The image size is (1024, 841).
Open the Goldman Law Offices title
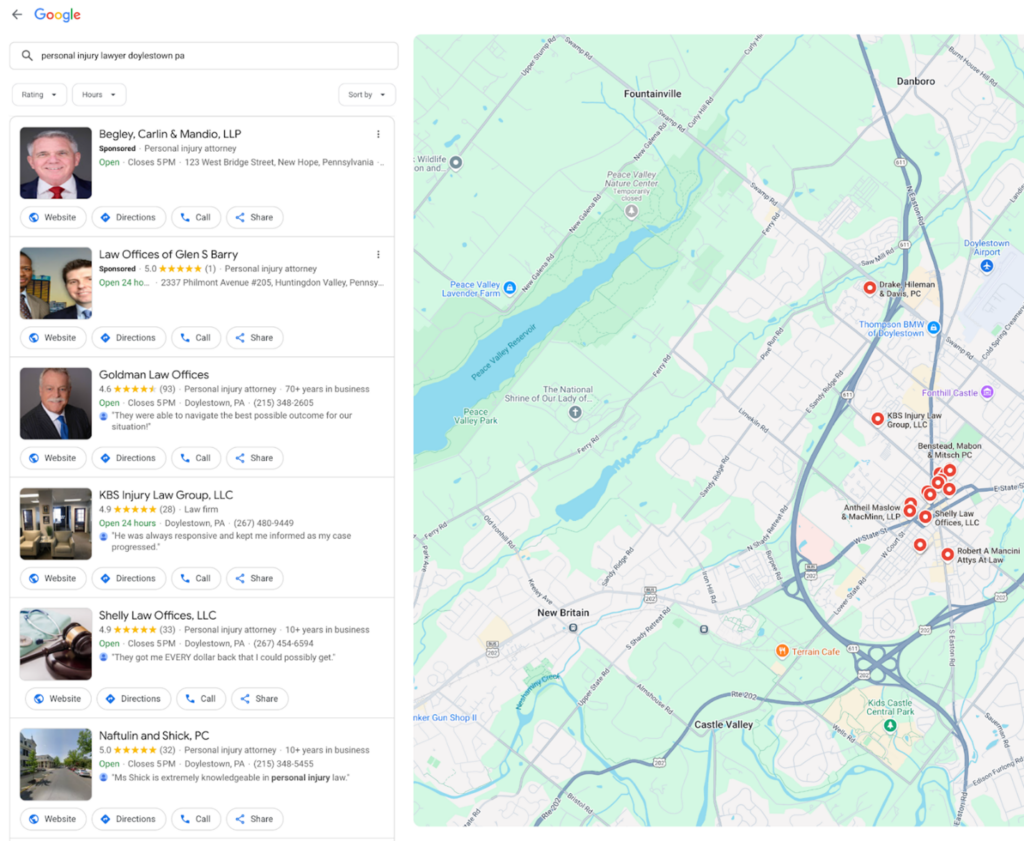click(x=153, y=375)
